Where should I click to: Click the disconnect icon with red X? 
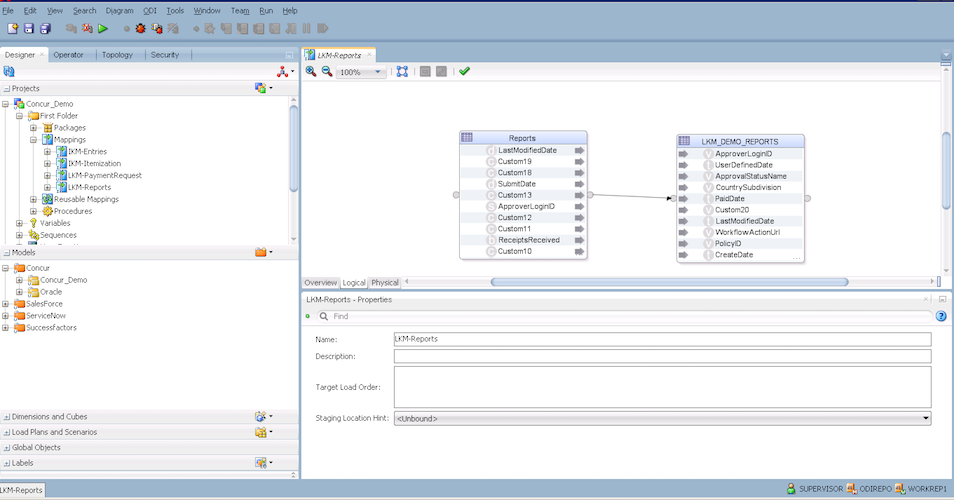click(x=87, y=29)
